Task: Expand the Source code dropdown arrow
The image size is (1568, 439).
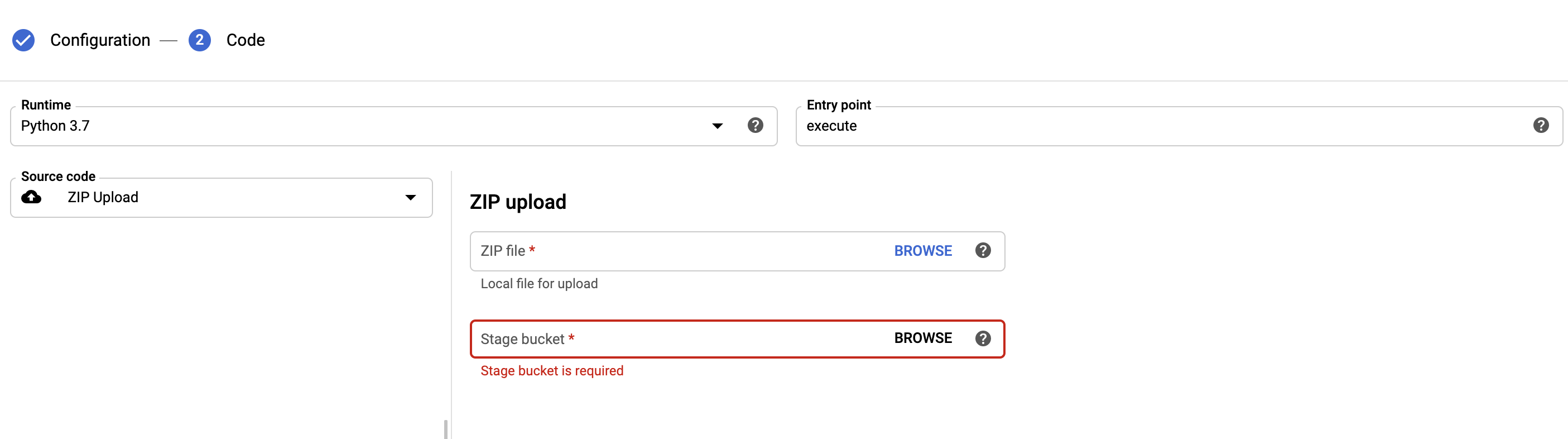Action: click(411, 197)
